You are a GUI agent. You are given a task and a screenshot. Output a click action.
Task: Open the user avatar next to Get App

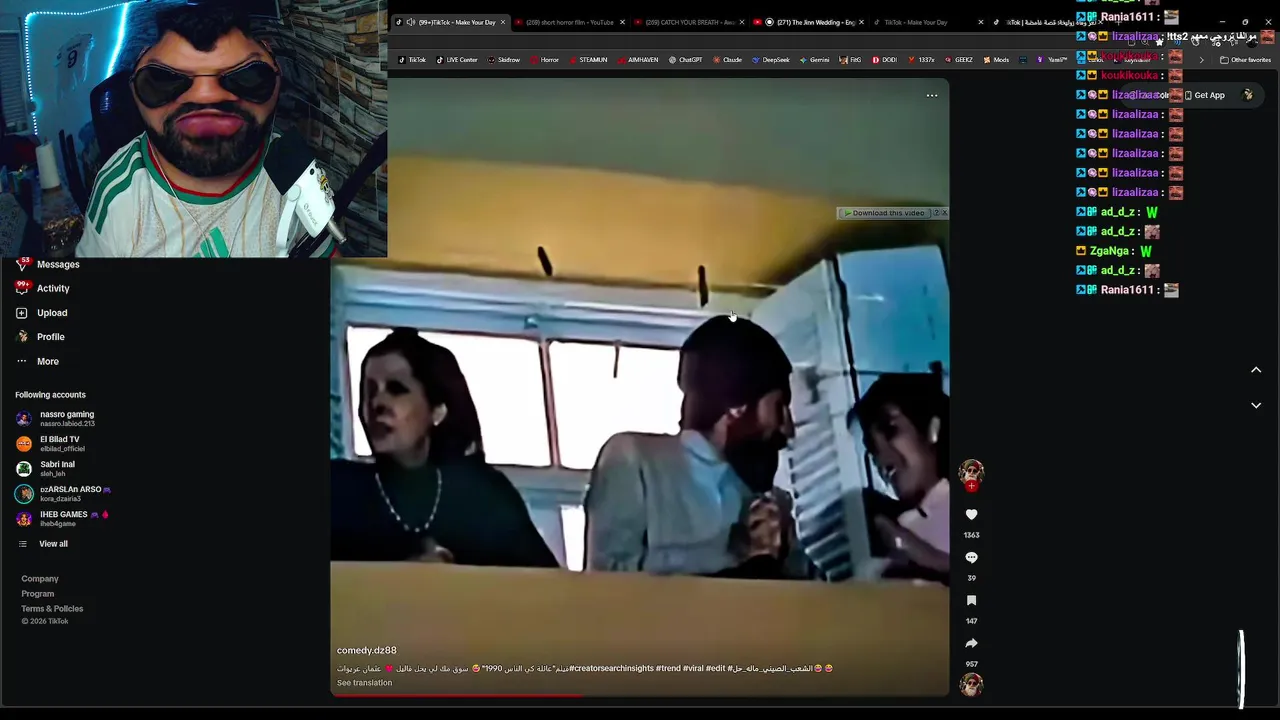point(1248,95)
